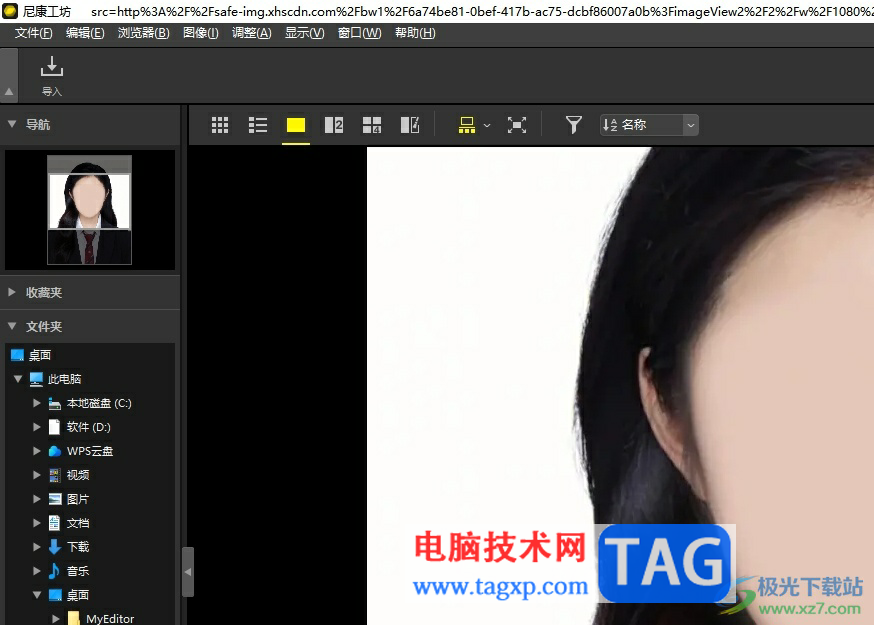Expand the 下载 folder node
The image size is (874, 625).
click(37, 547)
